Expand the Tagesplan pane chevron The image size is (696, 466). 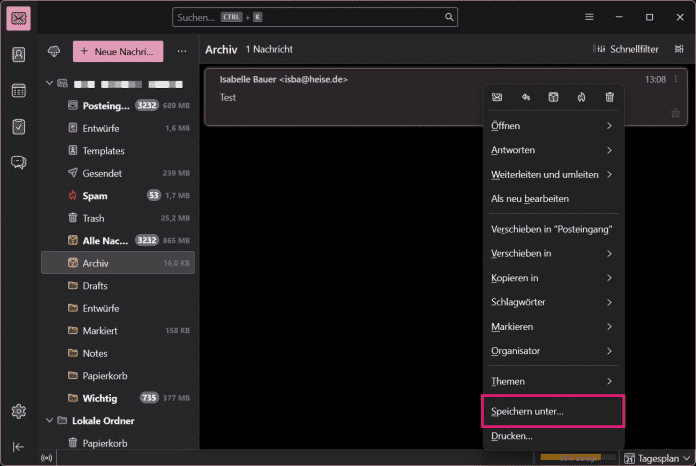coord(685,458)
